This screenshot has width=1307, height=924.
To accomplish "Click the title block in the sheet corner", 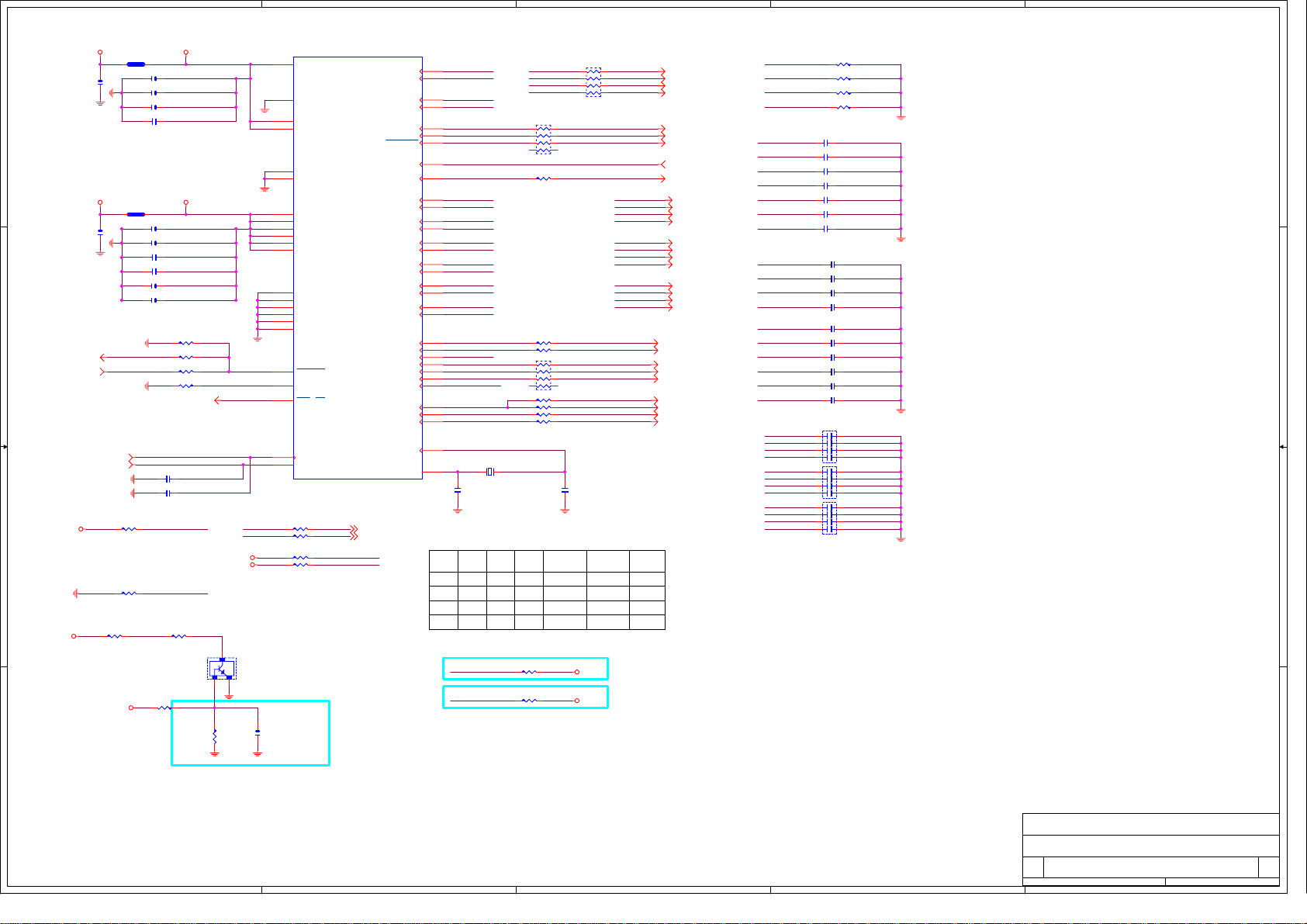I will pyautogui.click(x=1150, y=849).
